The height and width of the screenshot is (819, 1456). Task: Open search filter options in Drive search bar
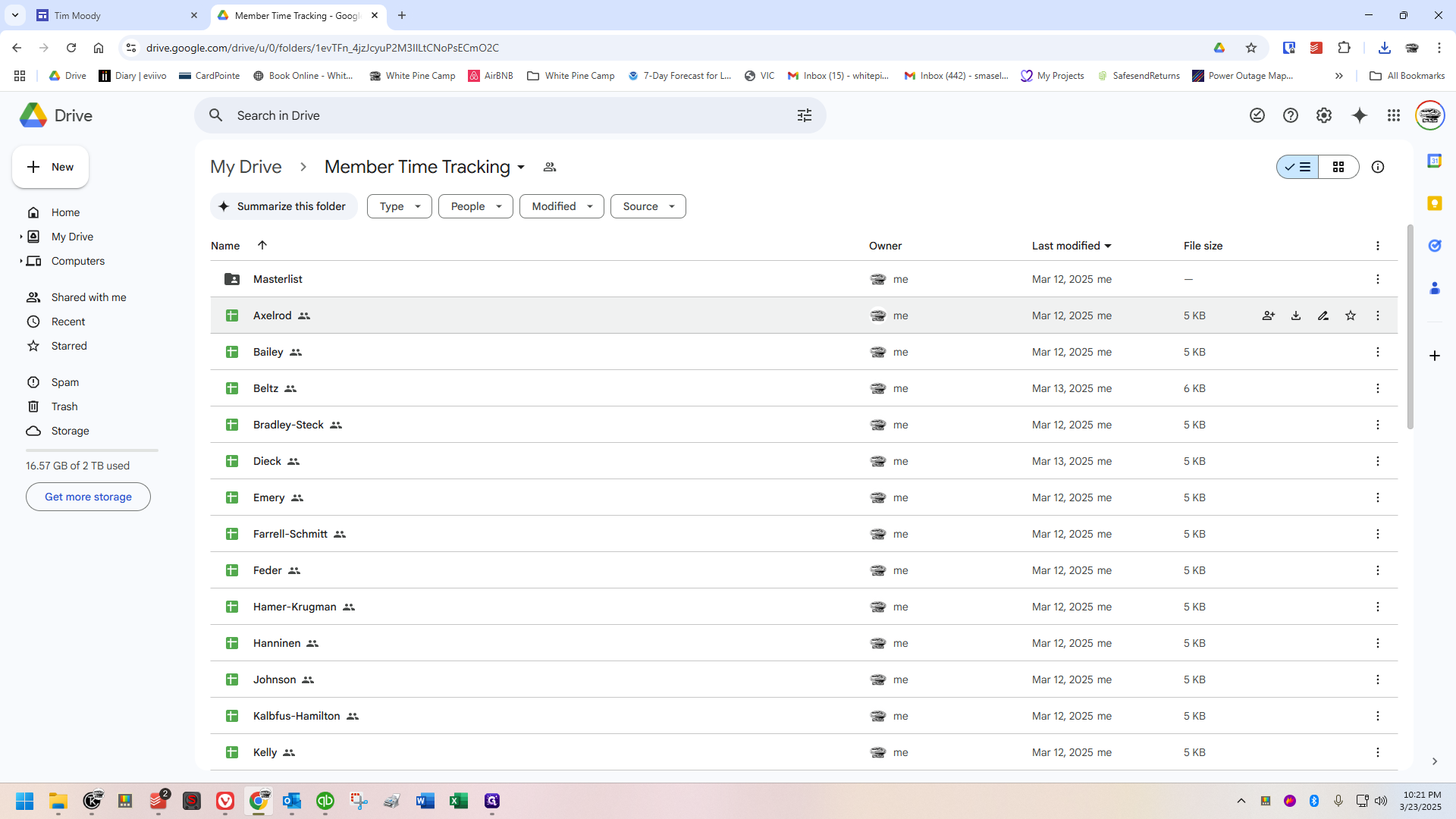click(805, 115)
